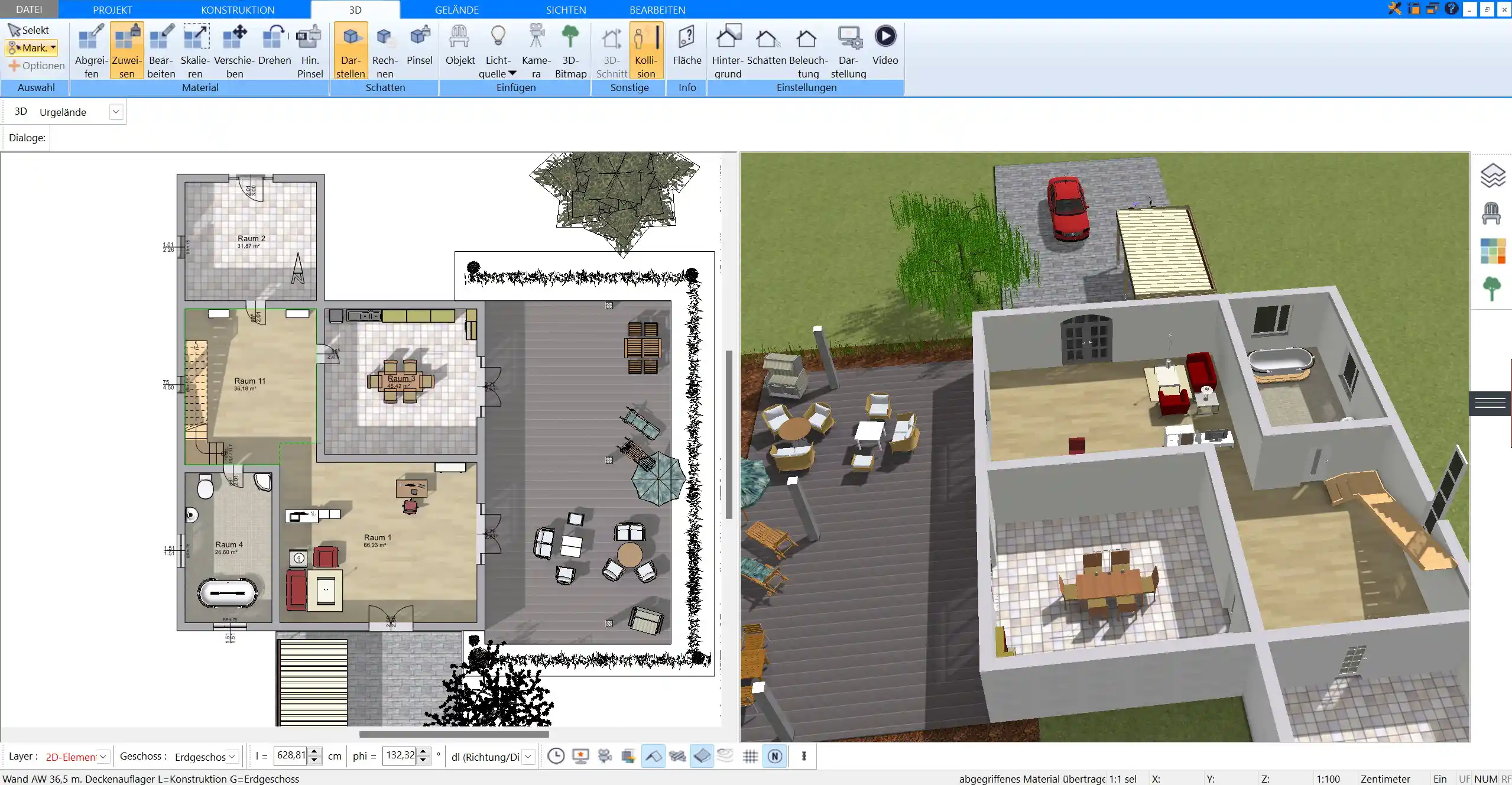The height and width of the screenshot is (785, 1512).
Task: Expand the Urgelände view dropdown
Action: coord(116,112)
